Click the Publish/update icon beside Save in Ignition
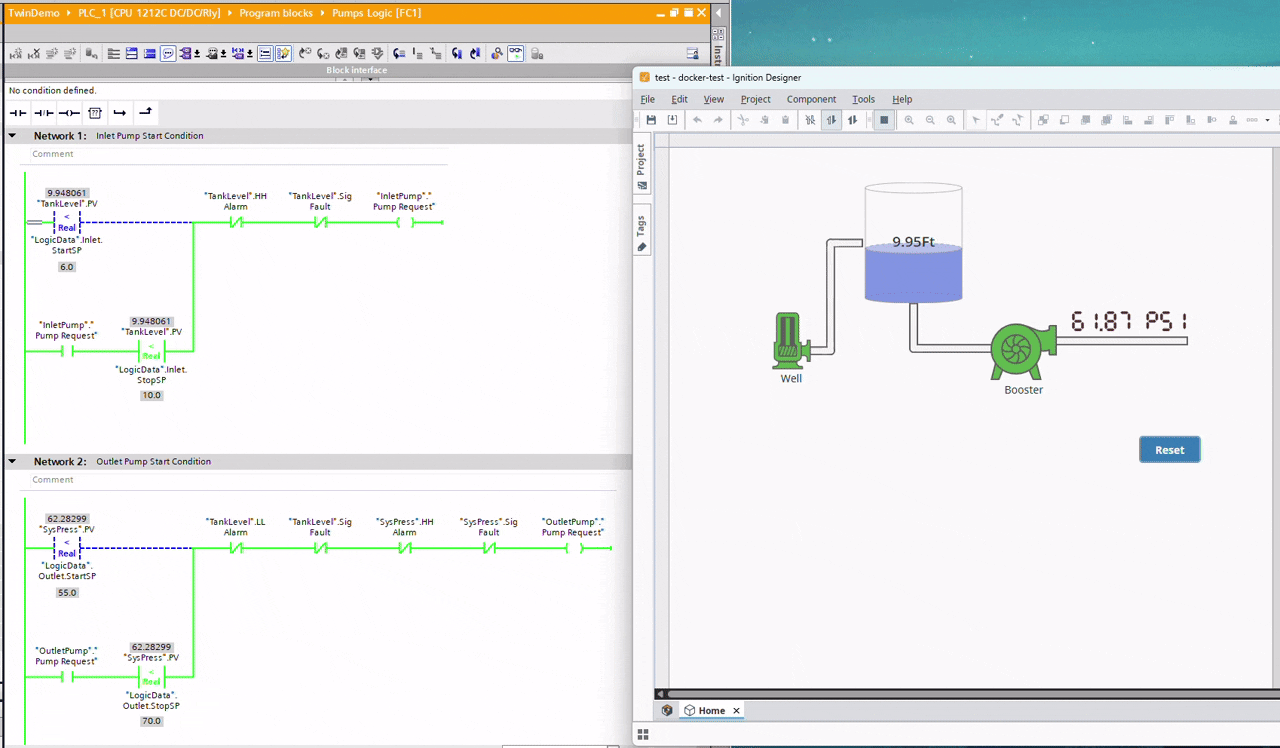This screenshot has width=1280, height=748. click(x=672, y=120)
